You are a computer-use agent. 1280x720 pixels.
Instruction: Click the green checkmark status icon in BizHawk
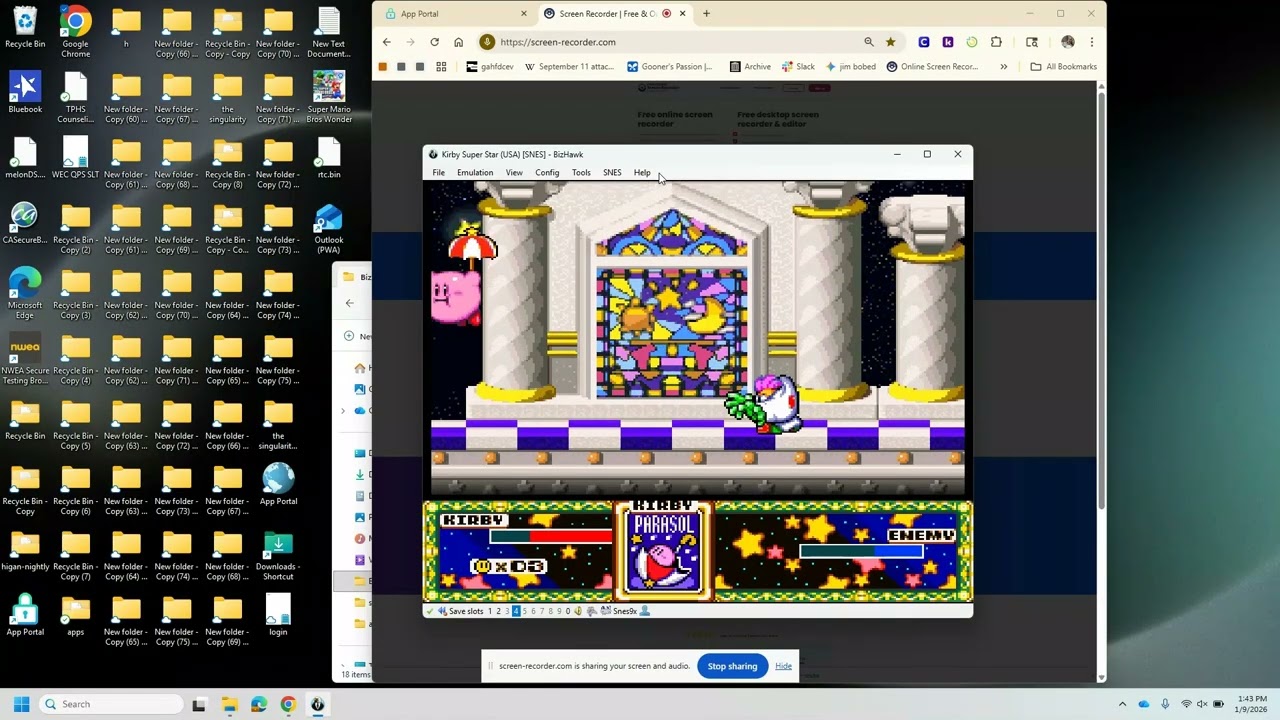pos(430,611)
